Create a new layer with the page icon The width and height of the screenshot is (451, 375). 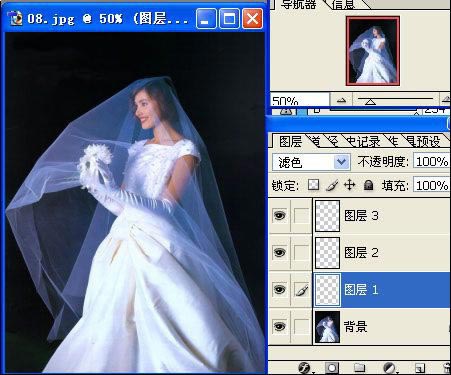419,368
